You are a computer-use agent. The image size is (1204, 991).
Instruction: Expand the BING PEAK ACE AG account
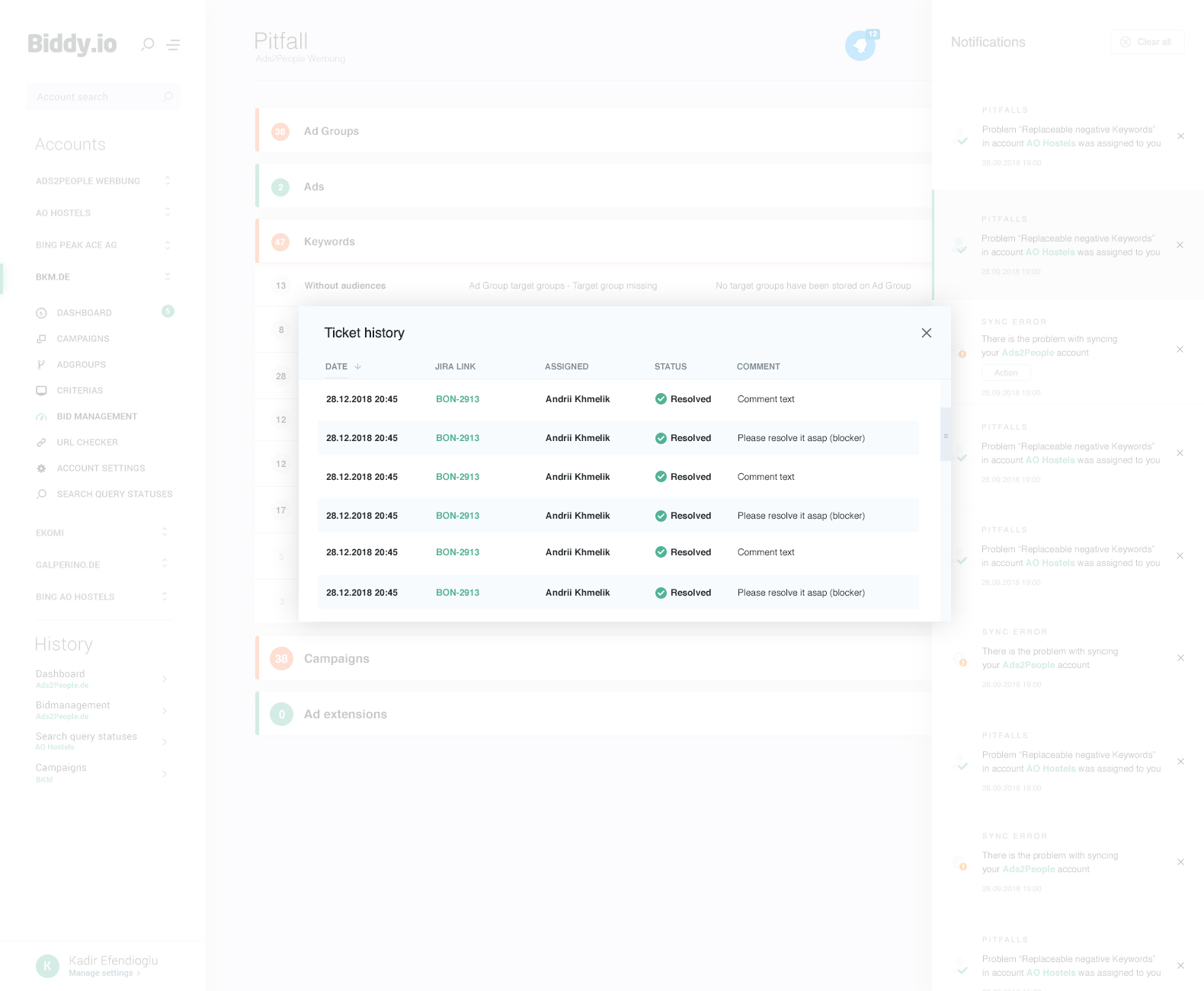click(168, 245)
